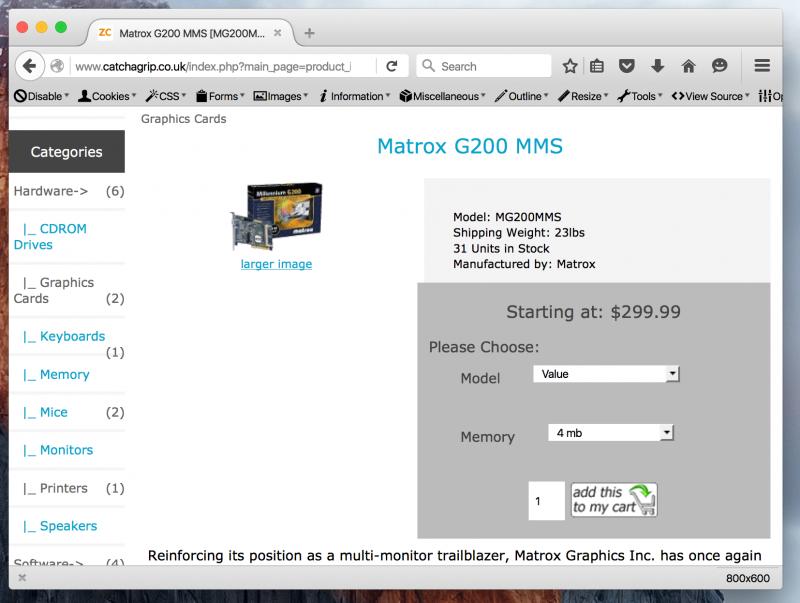The height and width of the screenshot is (603, 800).
Task: Bookmark this page with the star icon
Action: pyautogui.click(x=570, y=66)
